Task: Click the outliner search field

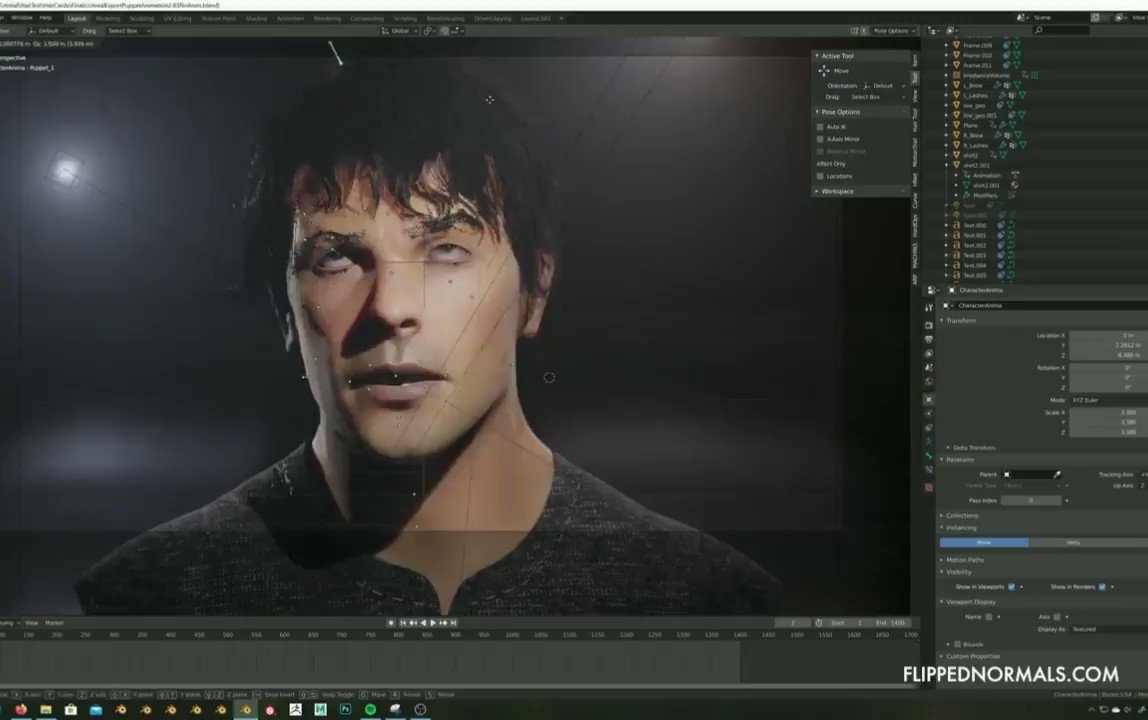Action: (1062, 31)
